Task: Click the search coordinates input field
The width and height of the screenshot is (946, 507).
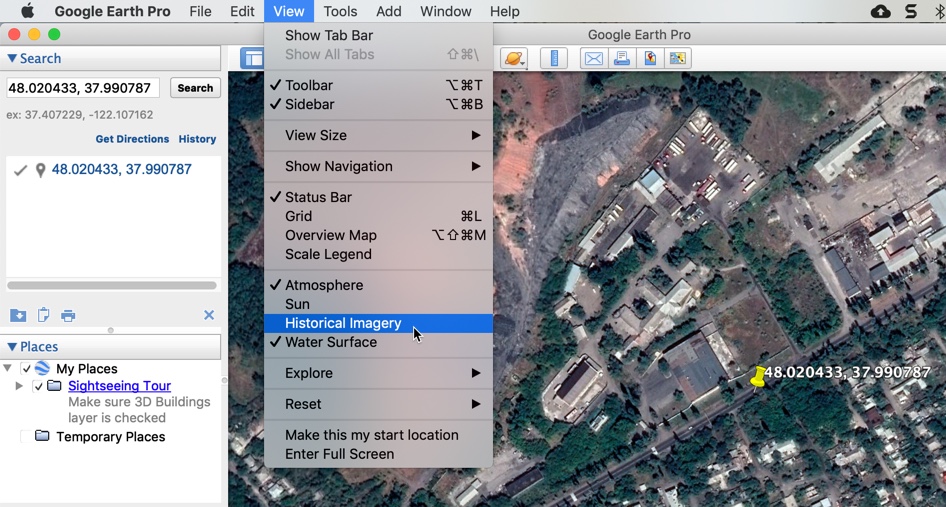Action: pyautogui.click(x=83, y=88)
